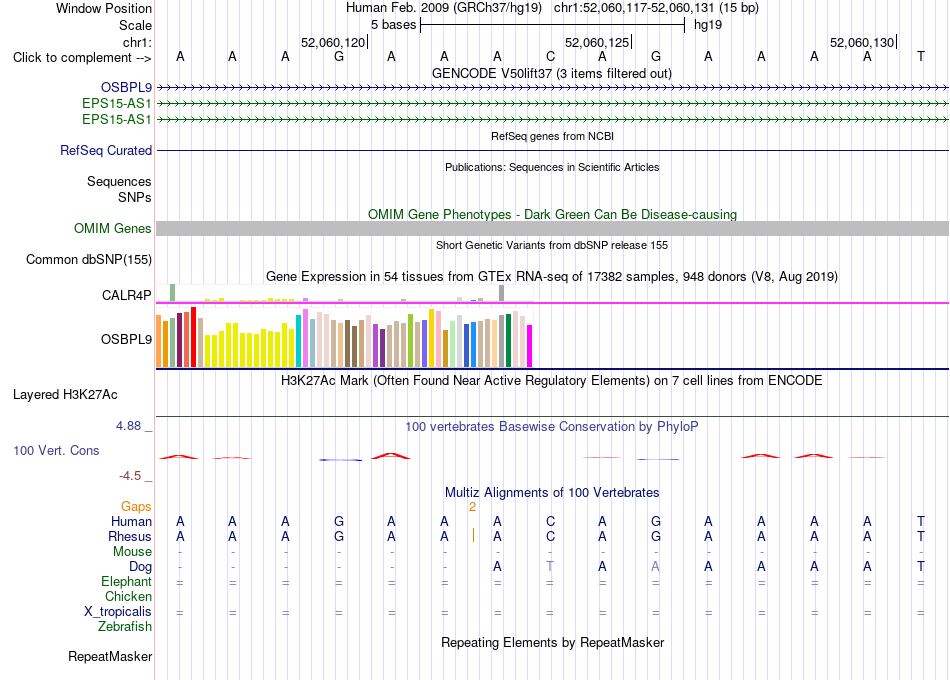Click the Common dbSNP(155) label

click(88, 259)
